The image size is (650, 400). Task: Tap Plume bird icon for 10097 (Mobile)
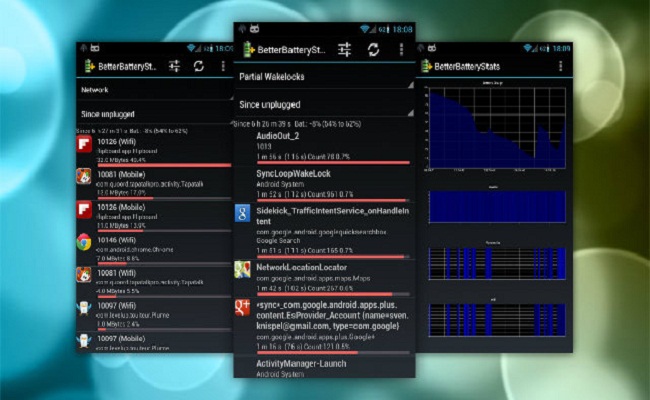click(84, 341)
